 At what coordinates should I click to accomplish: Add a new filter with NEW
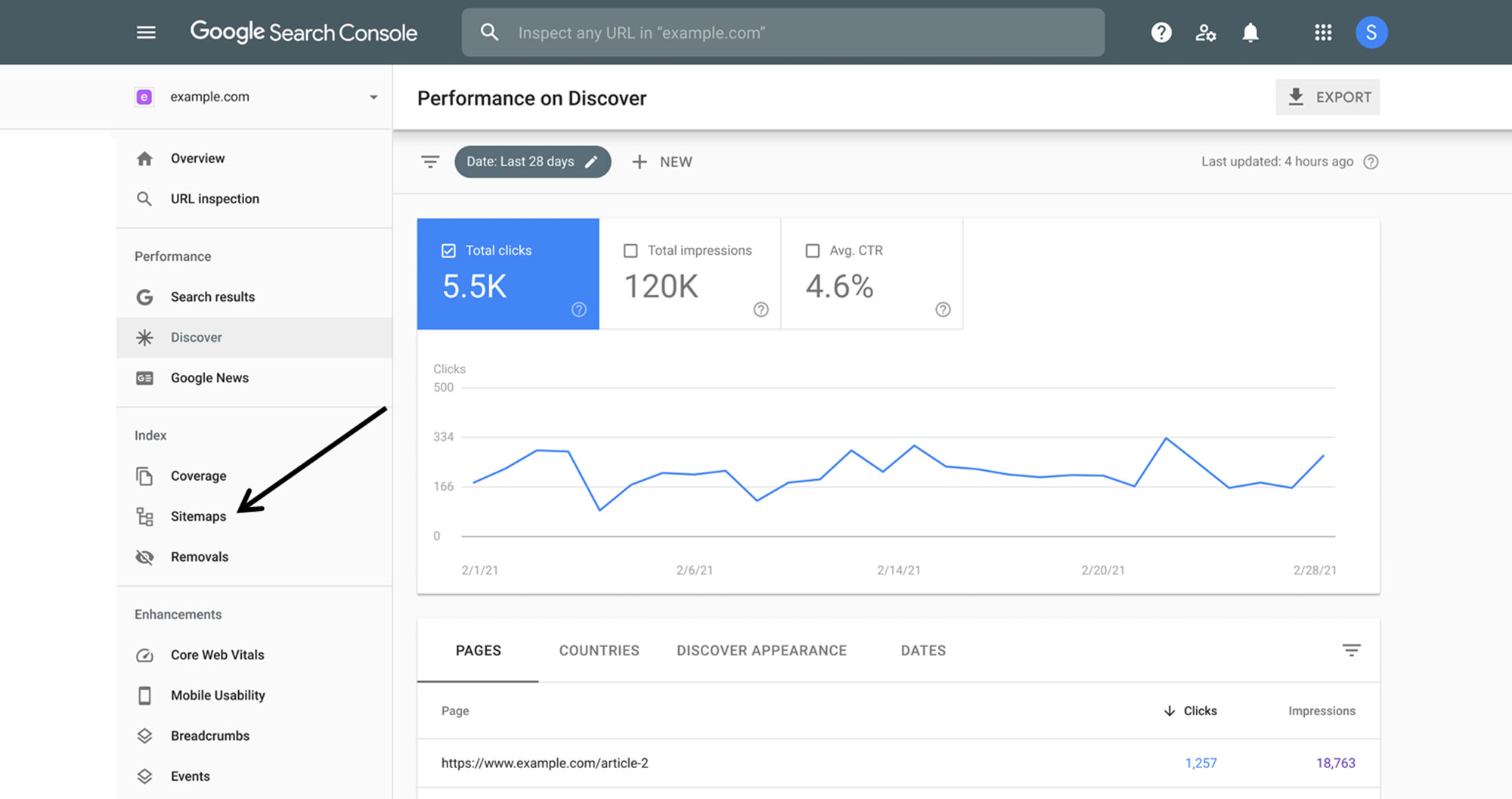[x=662, y=162]
